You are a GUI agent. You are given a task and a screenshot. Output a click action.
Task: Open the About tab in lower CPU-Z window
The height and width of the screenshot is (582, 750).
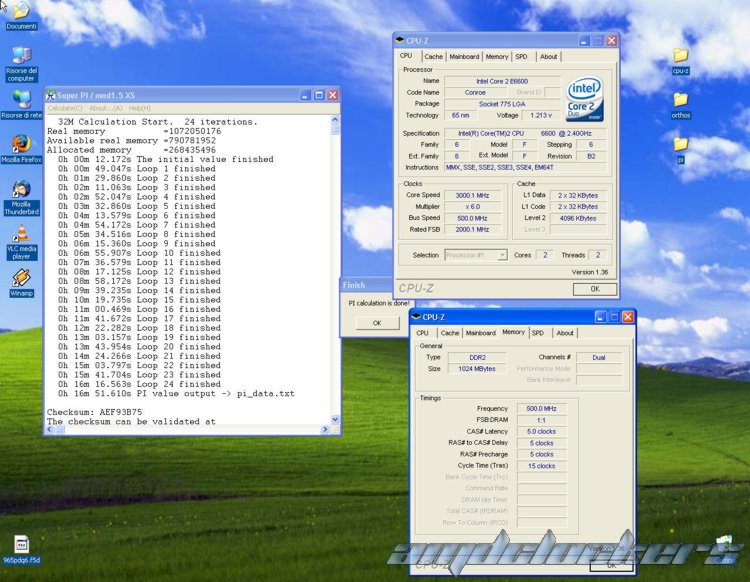[x=565, y=333]
